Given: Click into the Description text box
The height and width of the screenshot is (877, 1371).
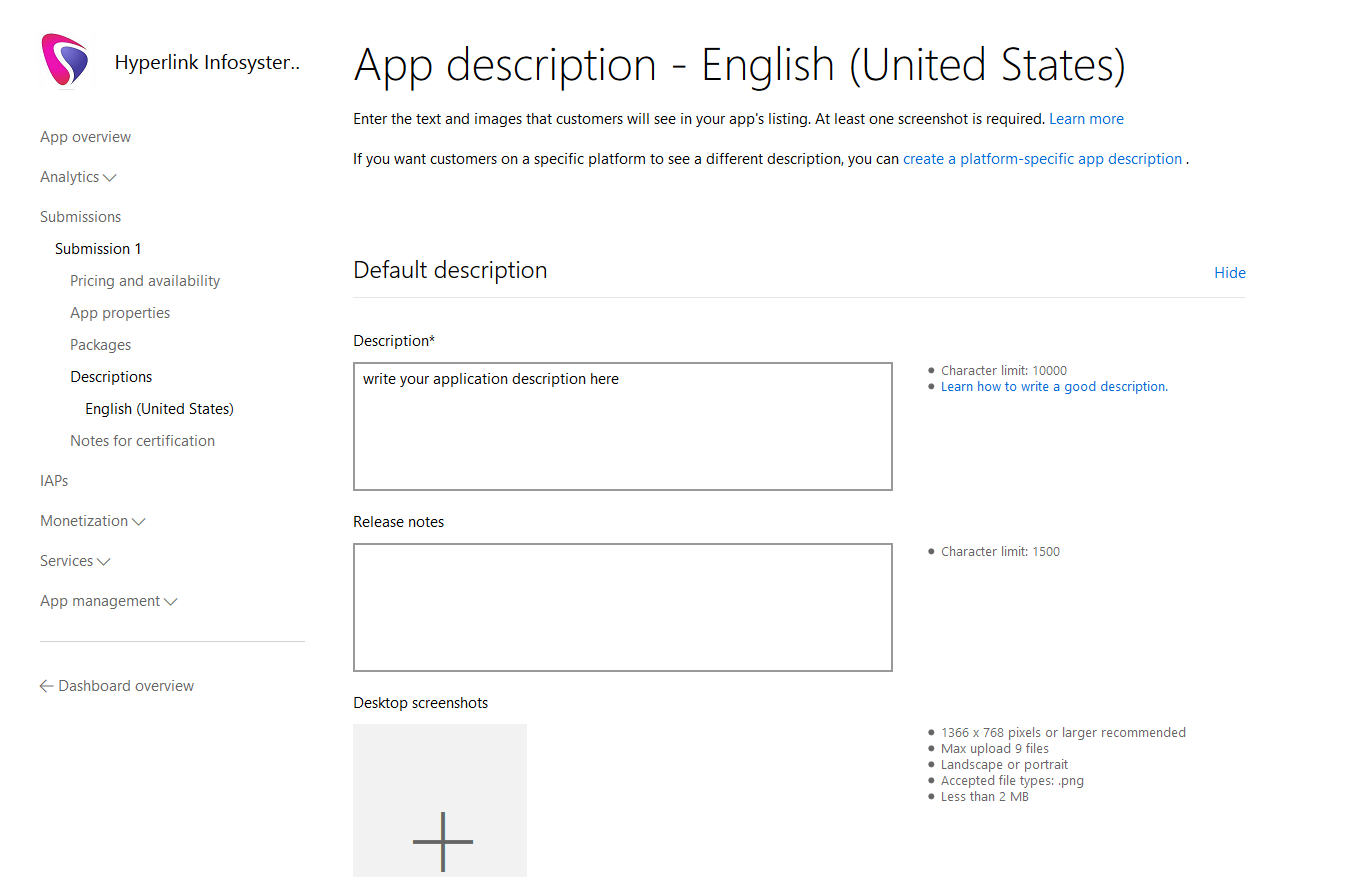Looking at the screenshot, I should [x=622, y=426].
